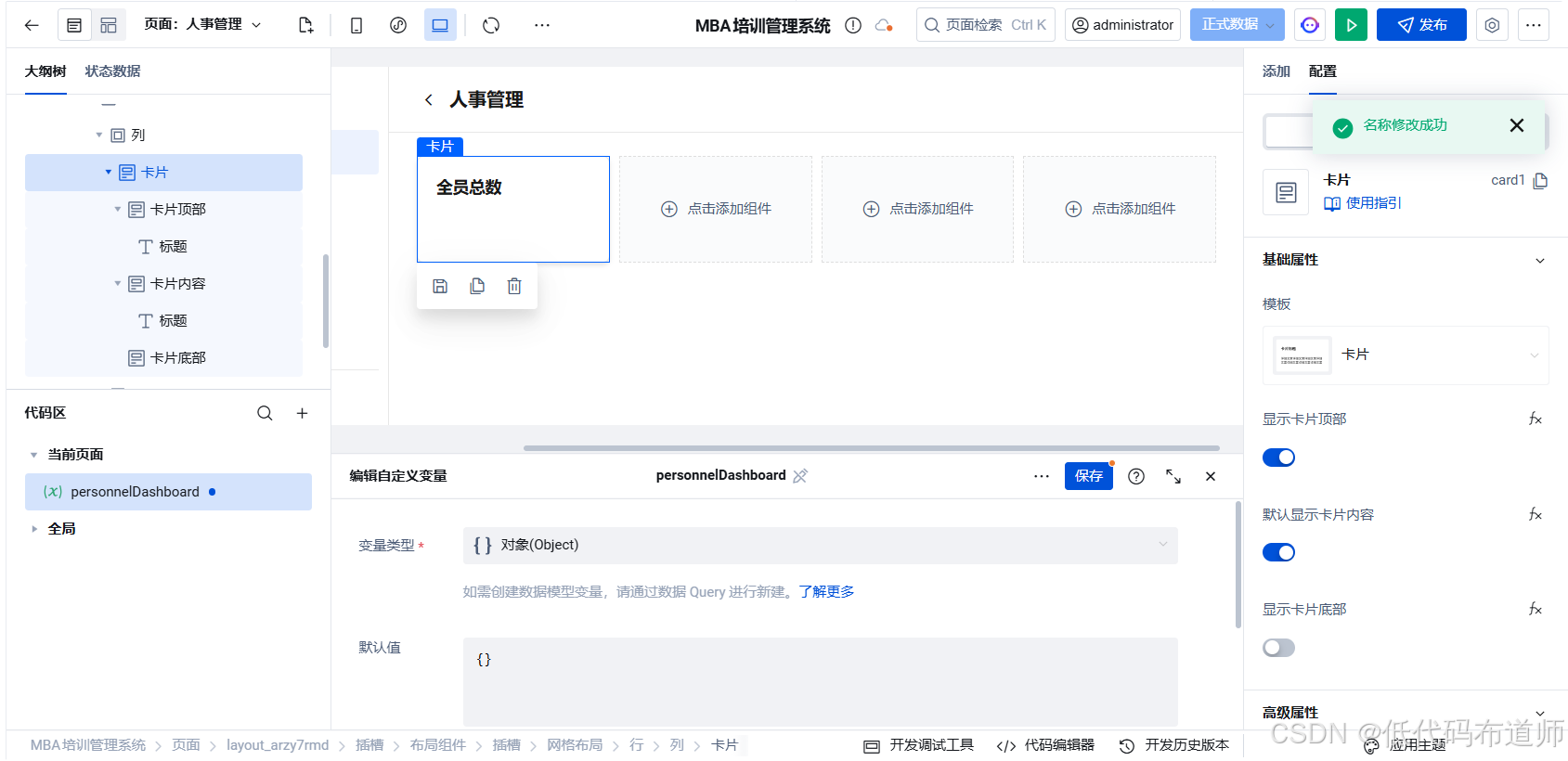Viewport: 1568px width, 761px height.
Task: Switch to the 添加 tab
Action: pos(1276,71)
